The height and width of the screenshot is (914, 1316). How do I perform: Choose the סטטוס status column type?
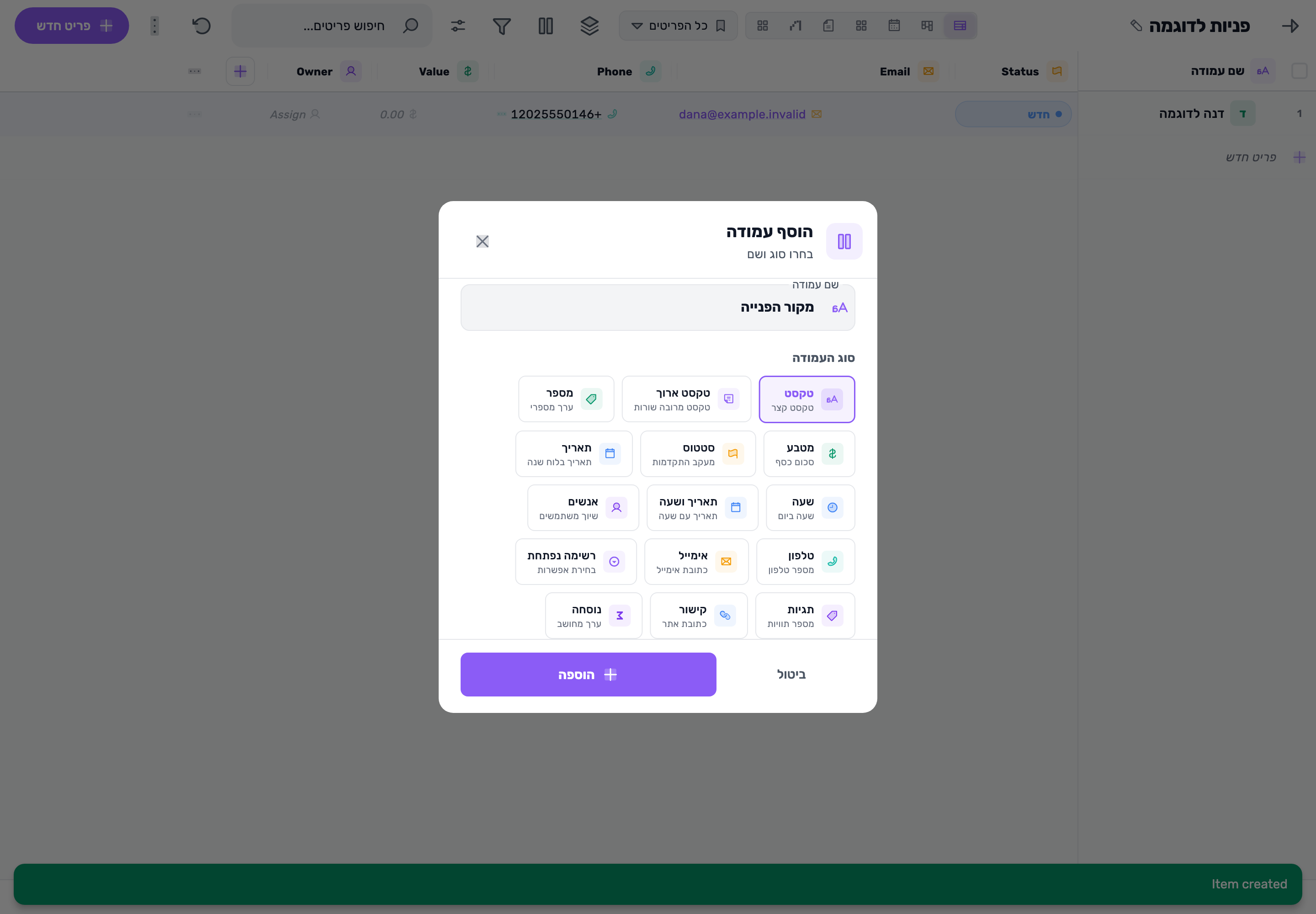point(697,453)
